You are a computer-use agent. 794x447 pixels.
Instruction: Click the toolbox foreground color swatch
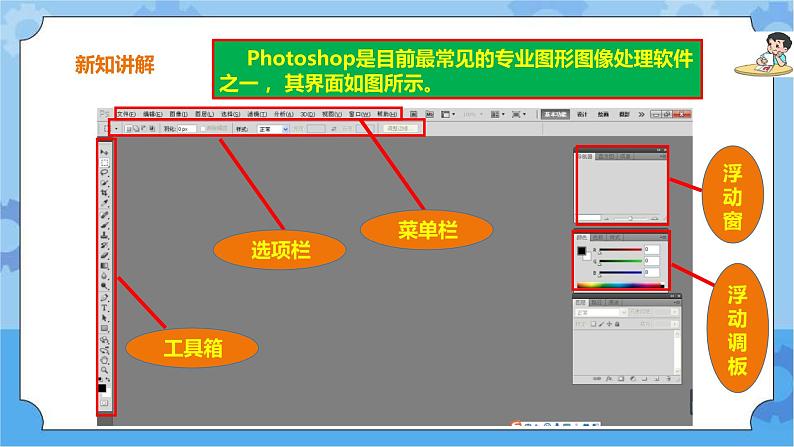[102, 388]
